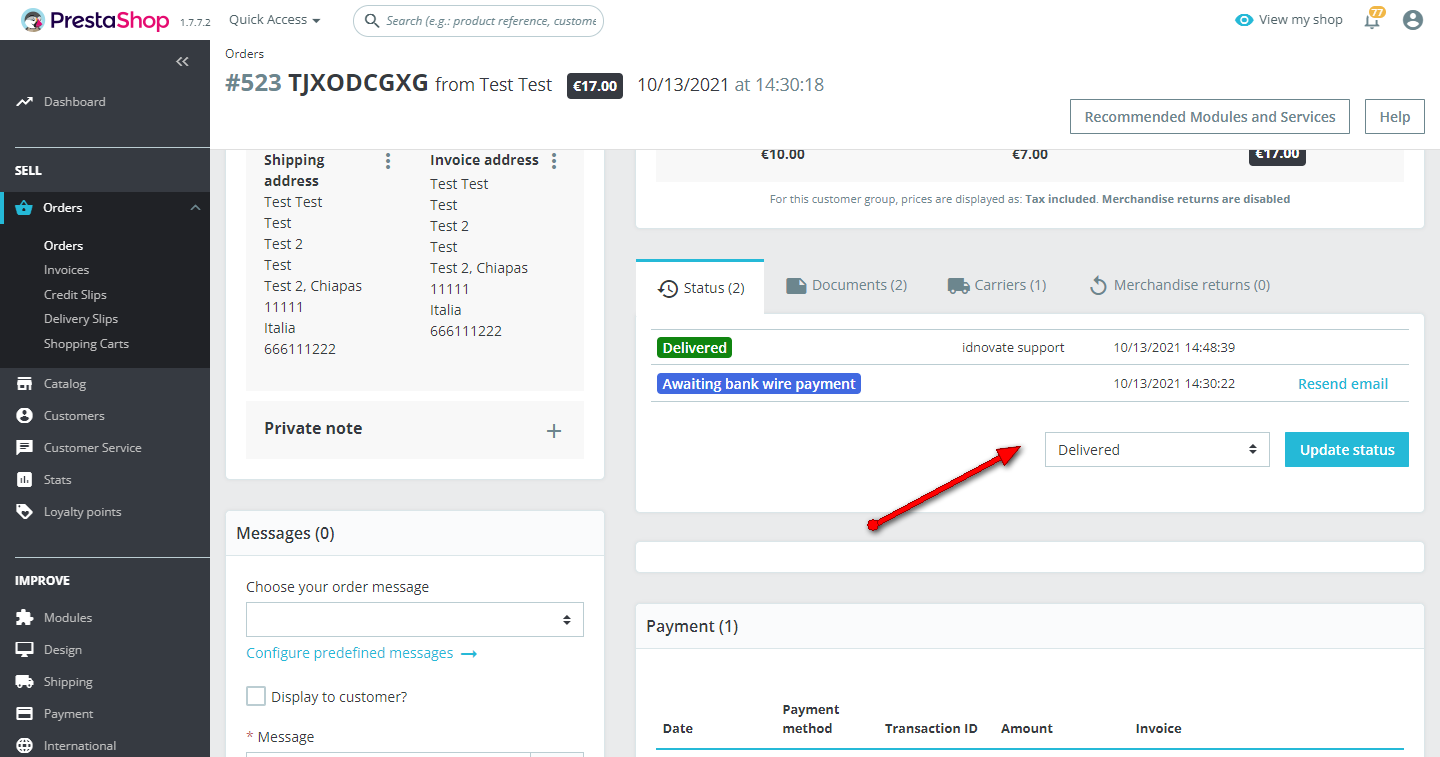The image size is (1440, 757).
Task: Click the shipping address postcode 11111
Action: click(x=283, y=307)
